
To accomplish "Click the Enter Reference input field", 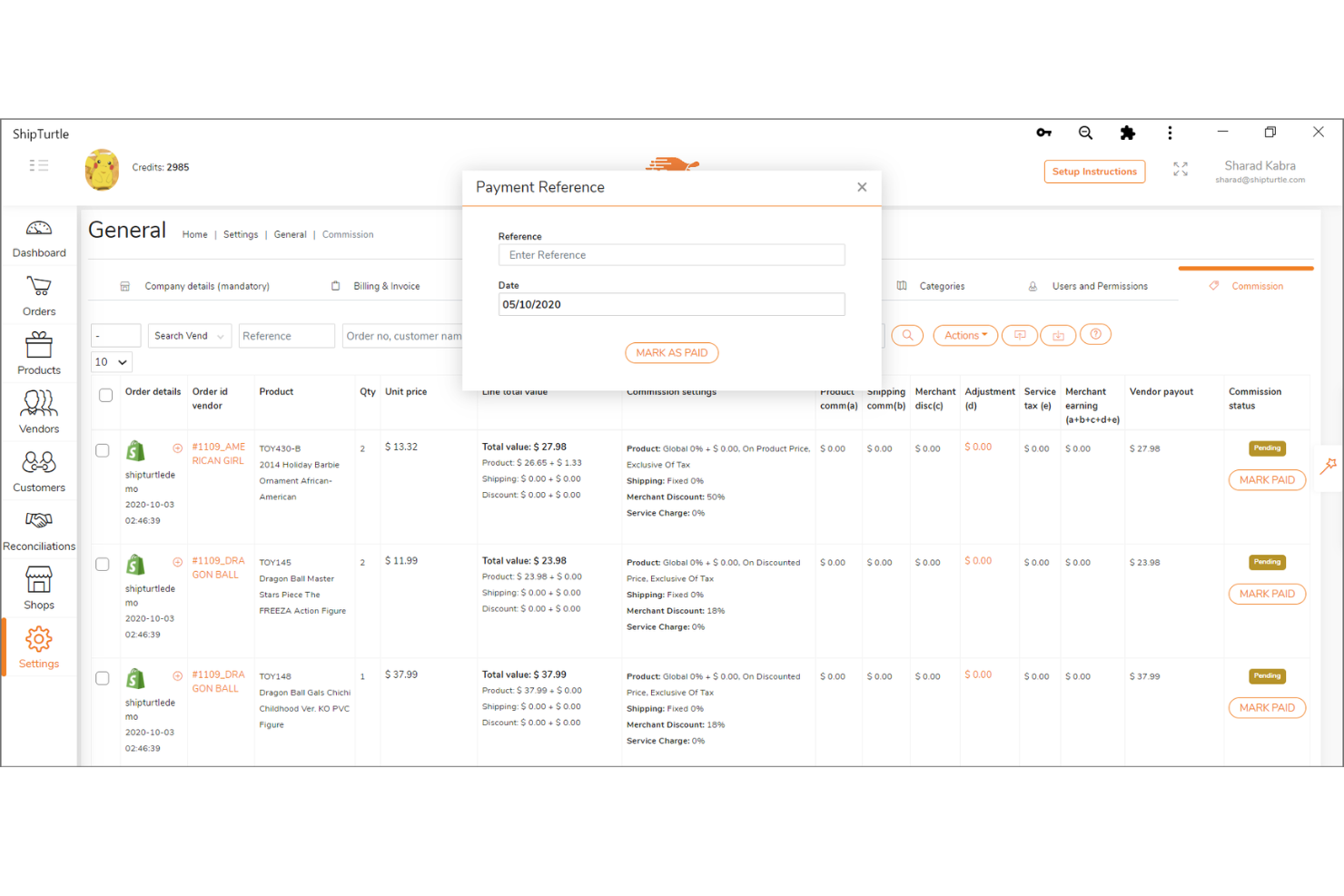I will pyautogui.click(x=671, y=254).
